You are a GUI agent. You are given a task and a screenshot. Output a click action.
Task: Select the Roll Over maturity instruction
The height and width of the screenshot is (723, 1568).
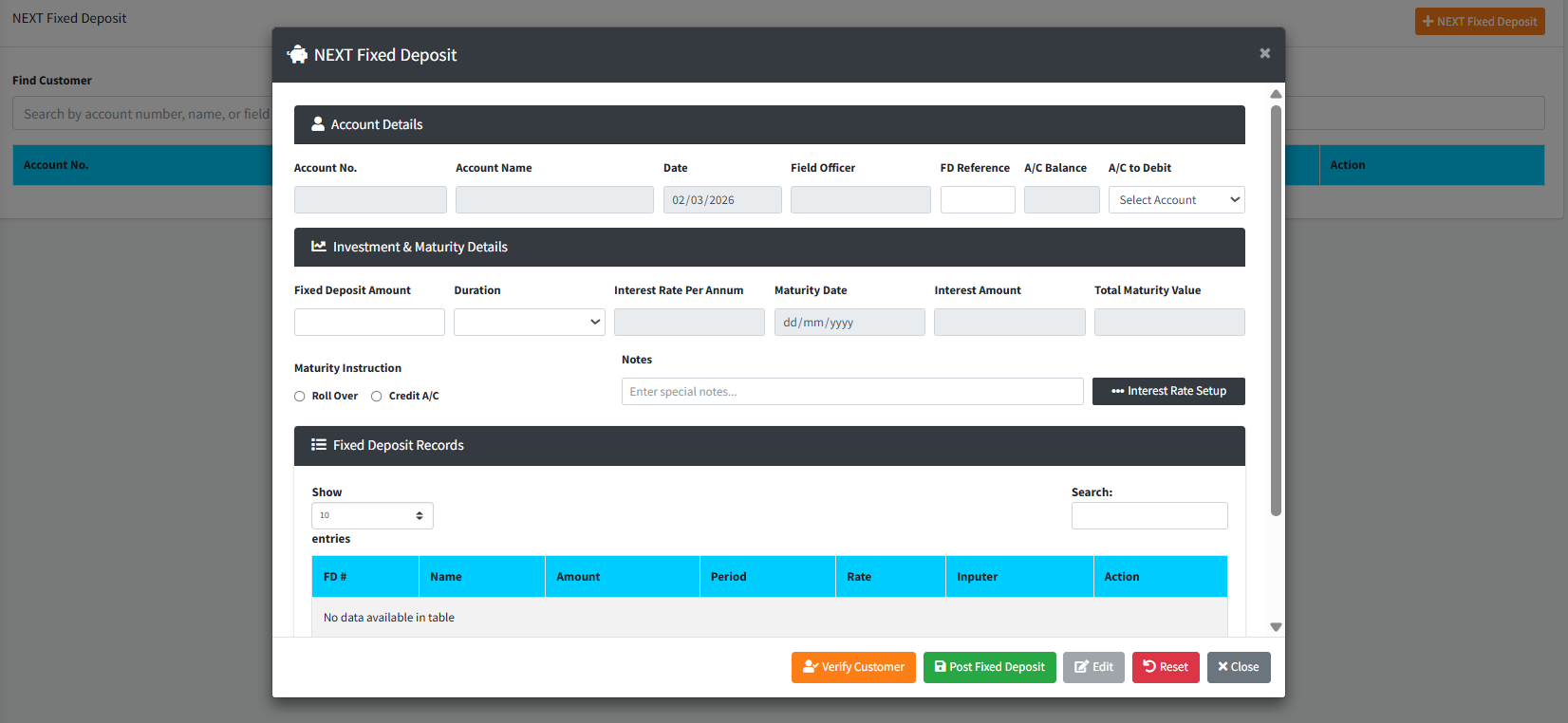pos(300,397)
